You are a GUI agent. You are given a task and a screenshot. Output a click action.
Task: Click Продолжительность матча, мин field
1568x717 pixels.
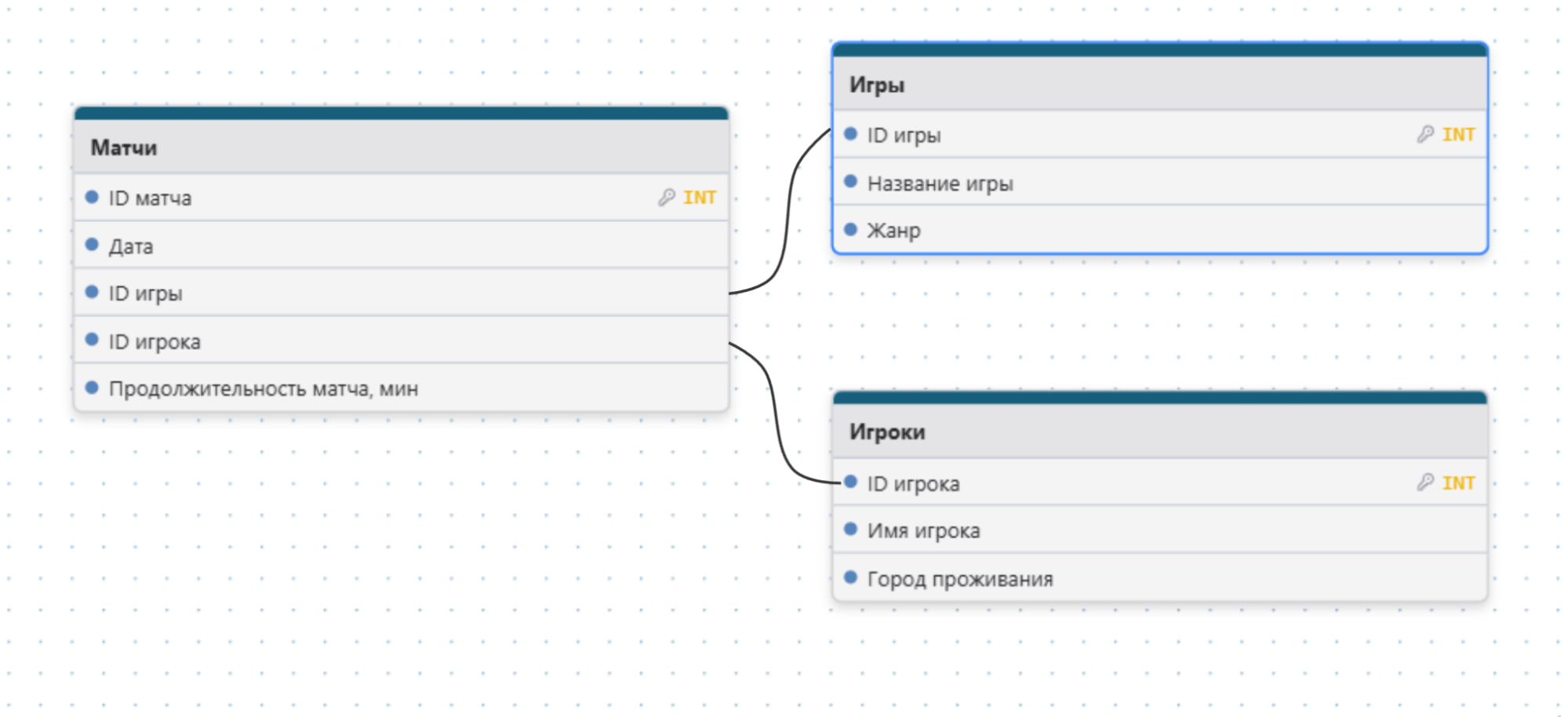402,388
